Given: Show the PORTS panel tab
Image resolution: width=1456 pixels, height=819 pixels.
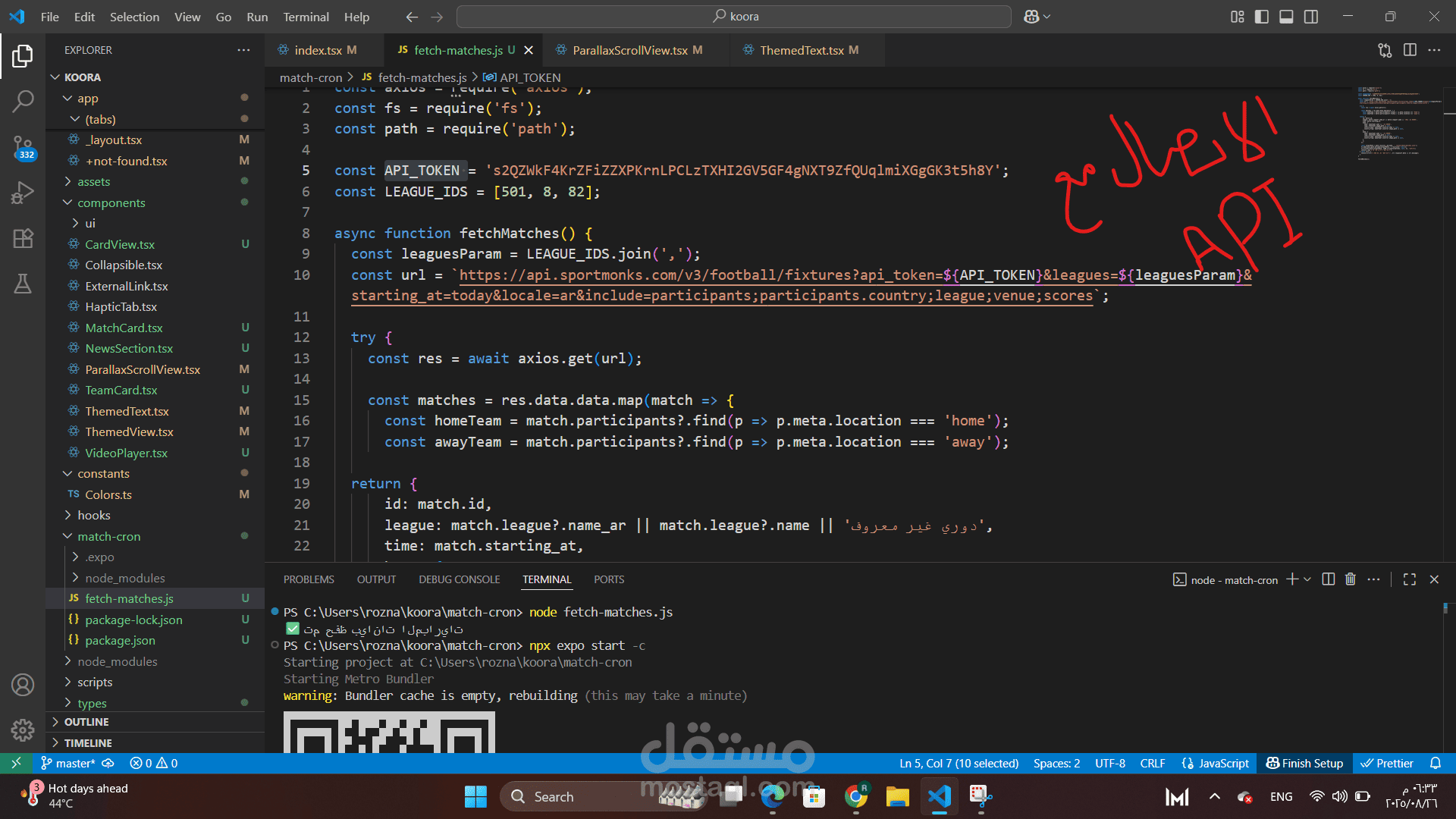Looking at the screenshot, I should click(609, 579).
